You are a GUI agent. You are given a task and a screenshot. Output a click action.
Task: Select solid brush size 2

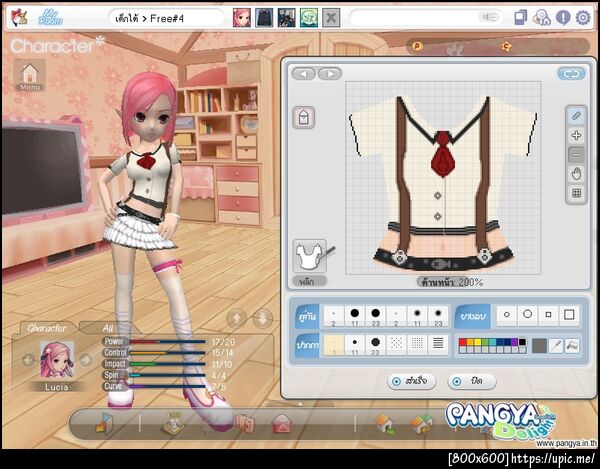click(x=334, y=316)
